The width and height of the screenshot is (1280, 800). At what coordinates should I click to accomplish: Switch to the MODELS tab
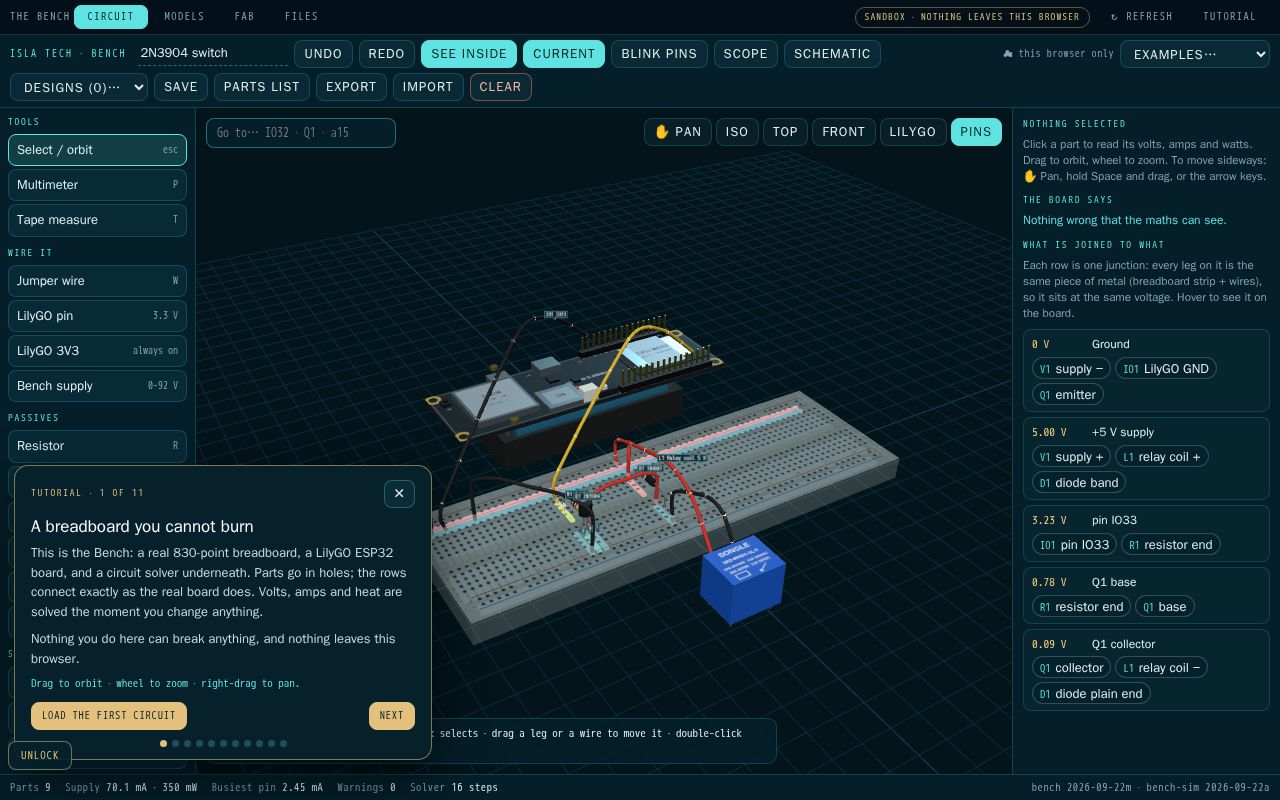184,16
